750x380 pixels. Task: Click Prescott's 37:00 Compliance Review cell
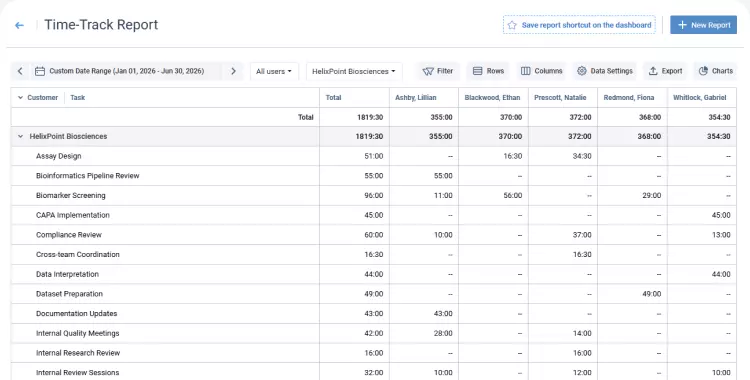(582, 235)
